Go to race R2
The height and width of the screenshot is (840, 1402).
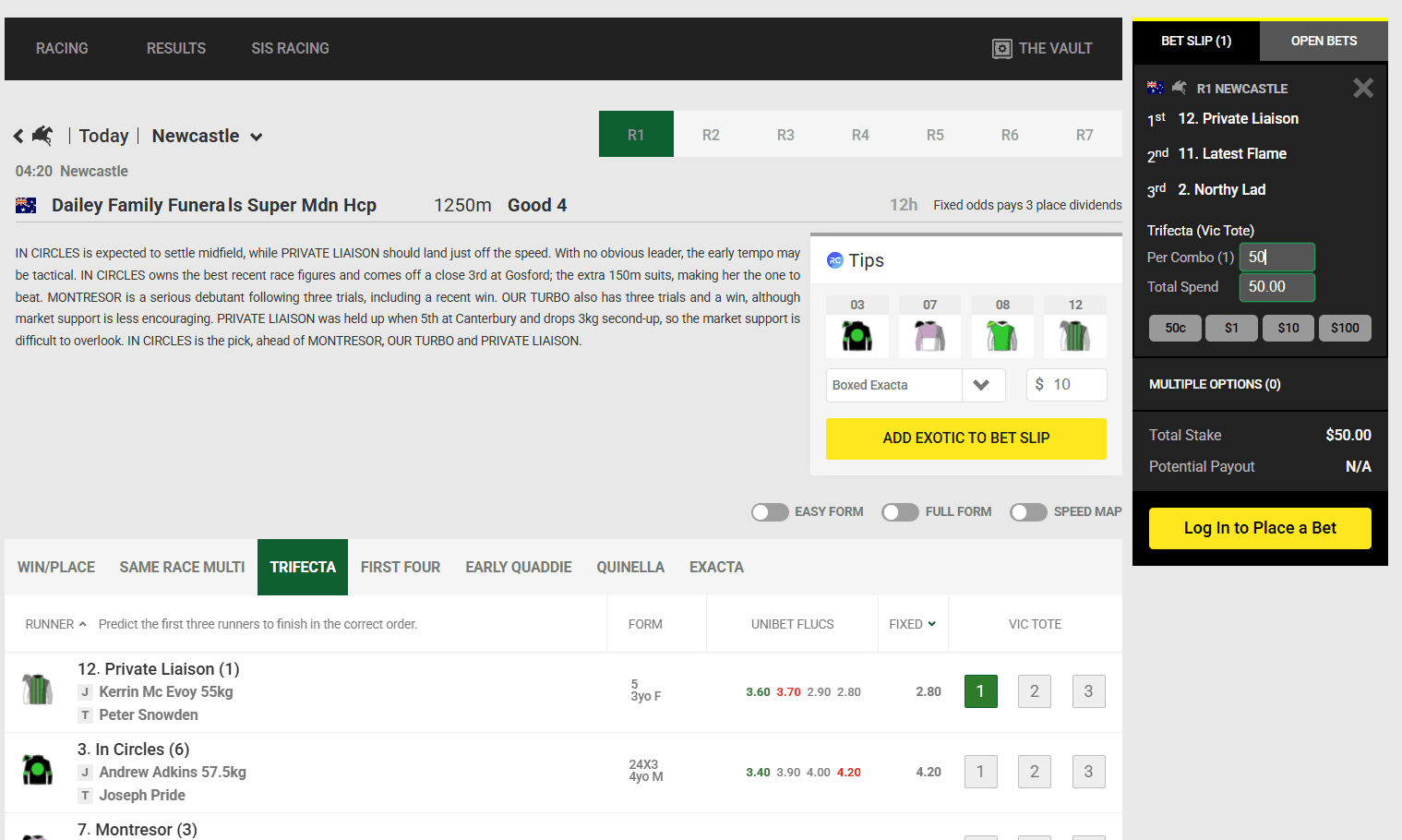coord(711,135)
